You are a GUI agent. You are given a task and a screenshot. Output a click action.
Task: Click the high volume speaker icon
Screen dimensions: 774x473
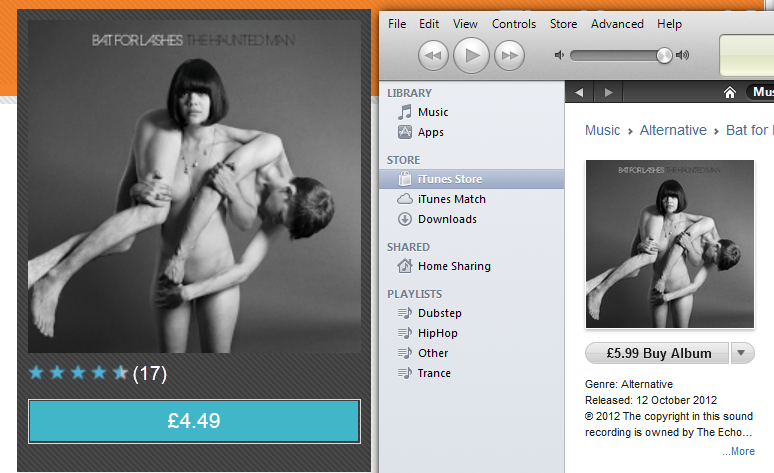pos(682,55)
